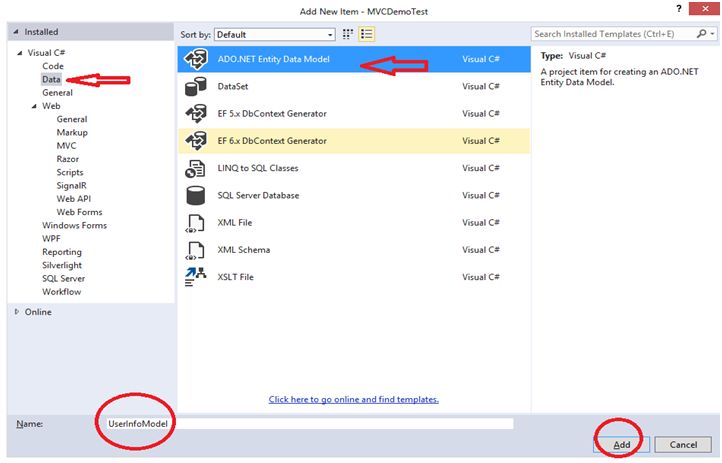Select XML File template name
The width and height of the screenshot is (722, 463).
click(235, 223)
